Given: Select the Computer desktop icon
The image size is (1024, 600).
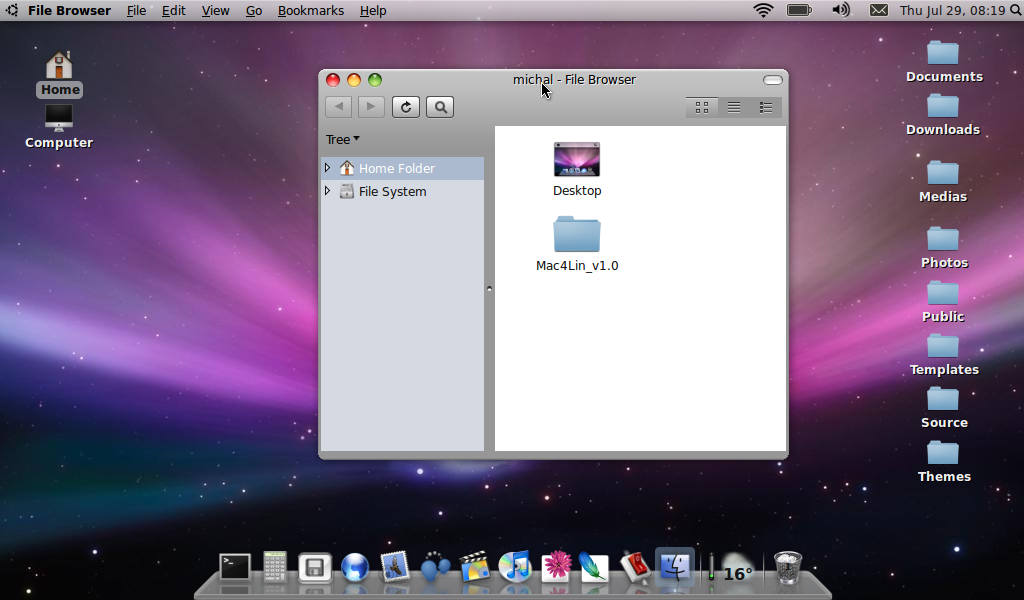Looking at the screenshot, I should (x=59, y=127).
